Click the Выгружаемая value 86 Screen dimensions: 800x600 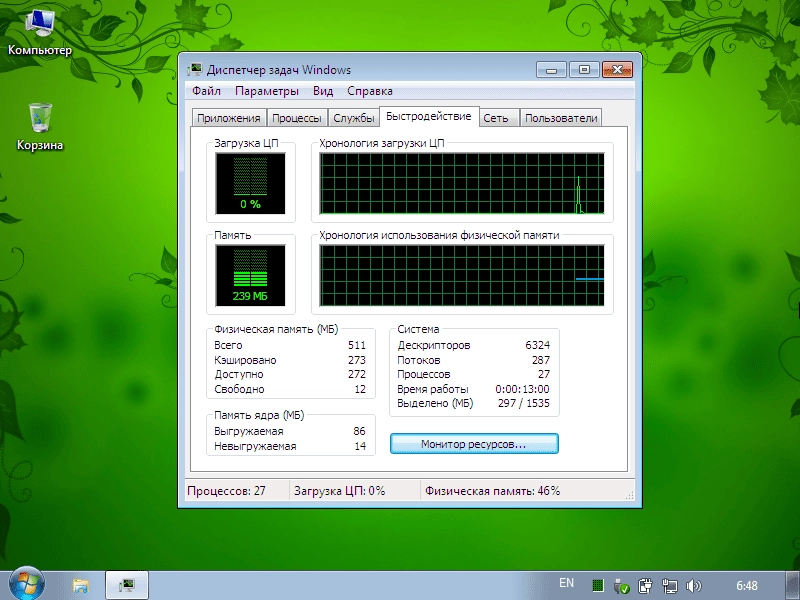359,432
